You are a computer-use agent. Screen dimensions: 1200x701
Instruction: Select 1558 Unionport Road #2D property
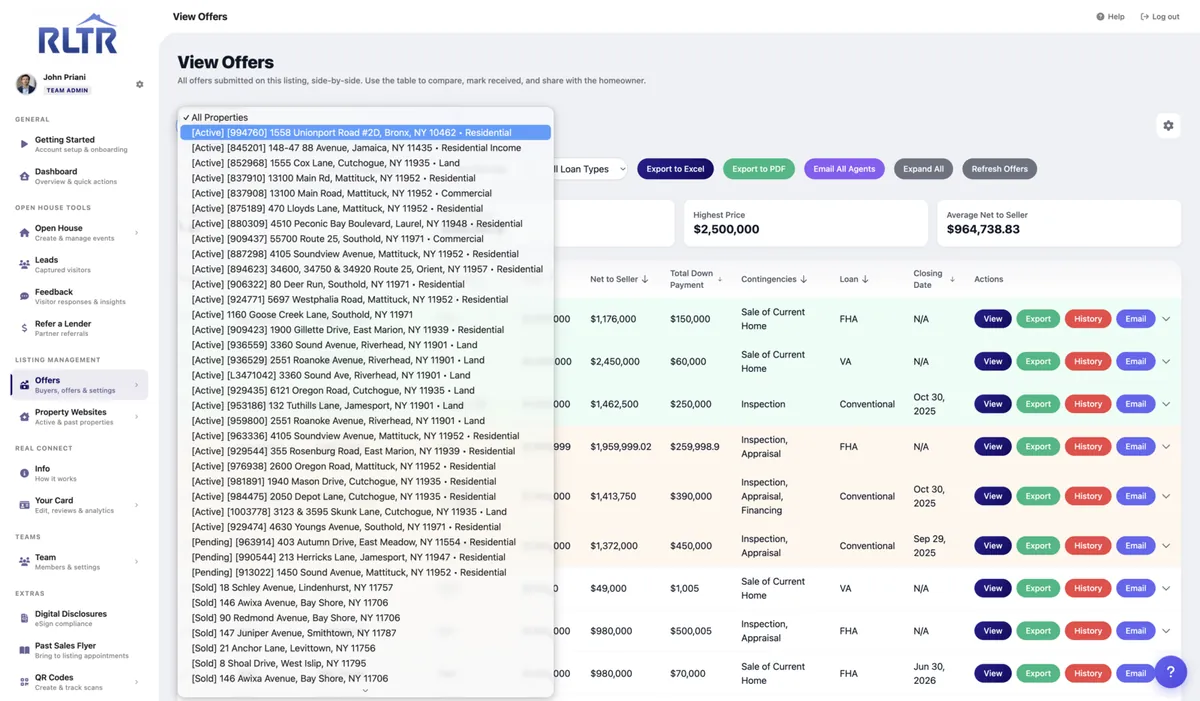pyautogui.click(x=365, y=132)
